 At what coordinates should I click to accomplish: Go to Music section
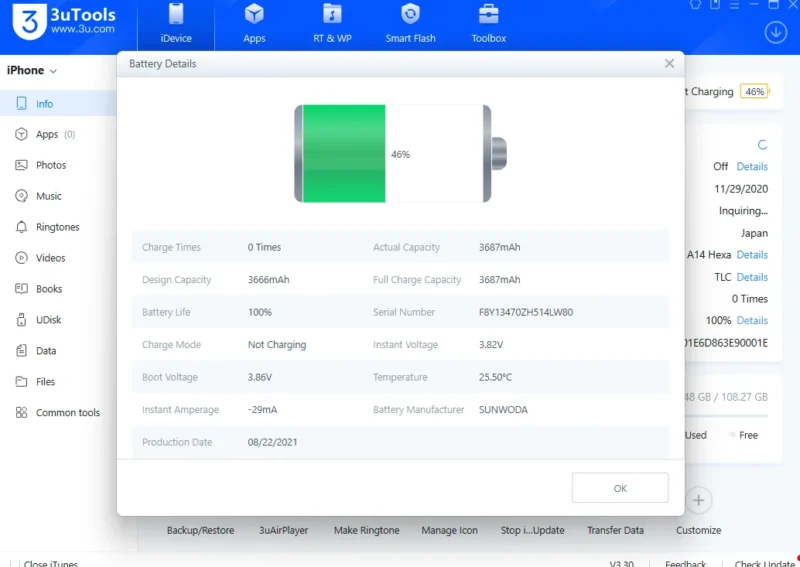click(x=48, y=196)
